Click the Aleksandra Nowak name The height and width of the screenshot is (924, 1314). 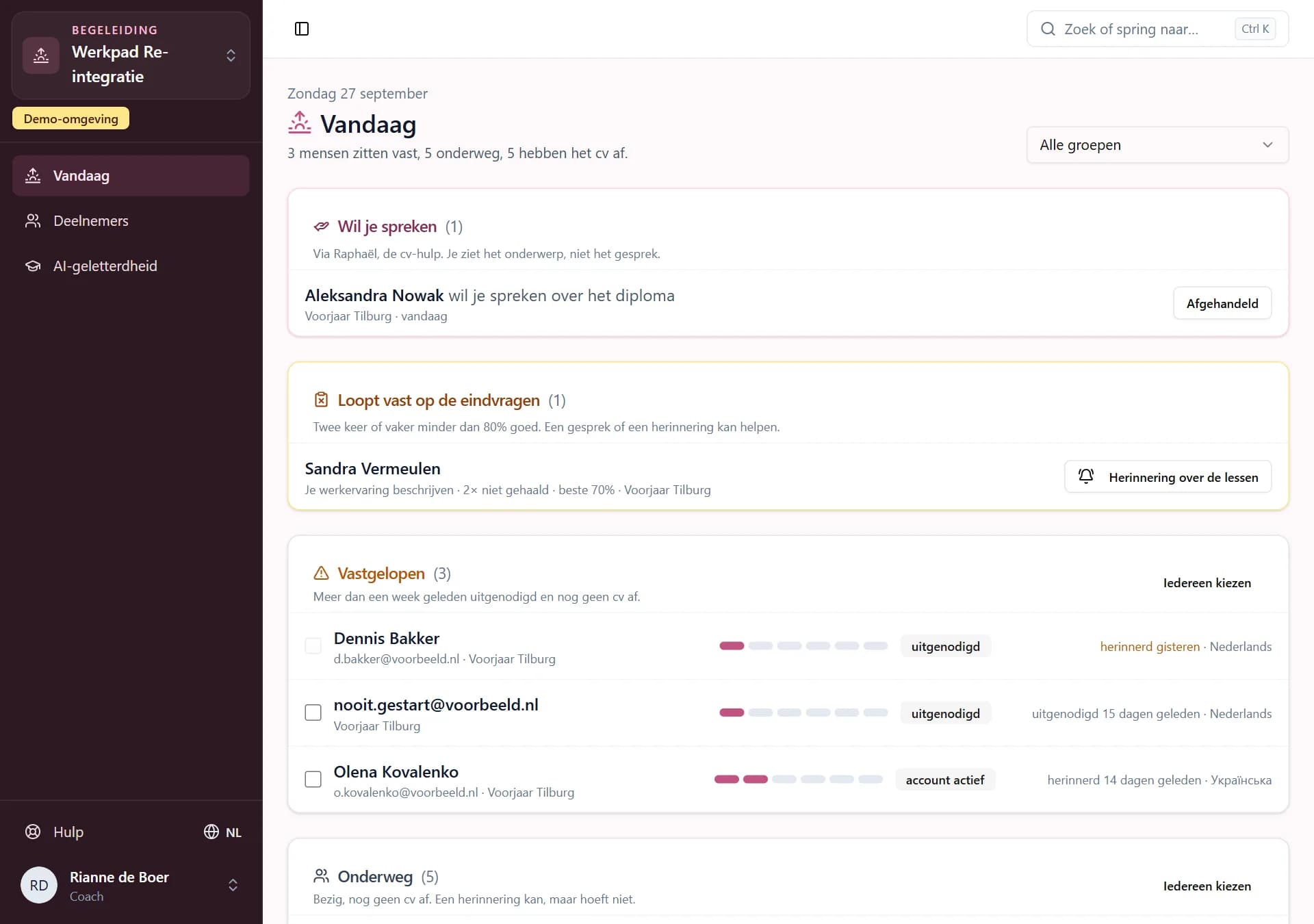(x=374, y=296)
